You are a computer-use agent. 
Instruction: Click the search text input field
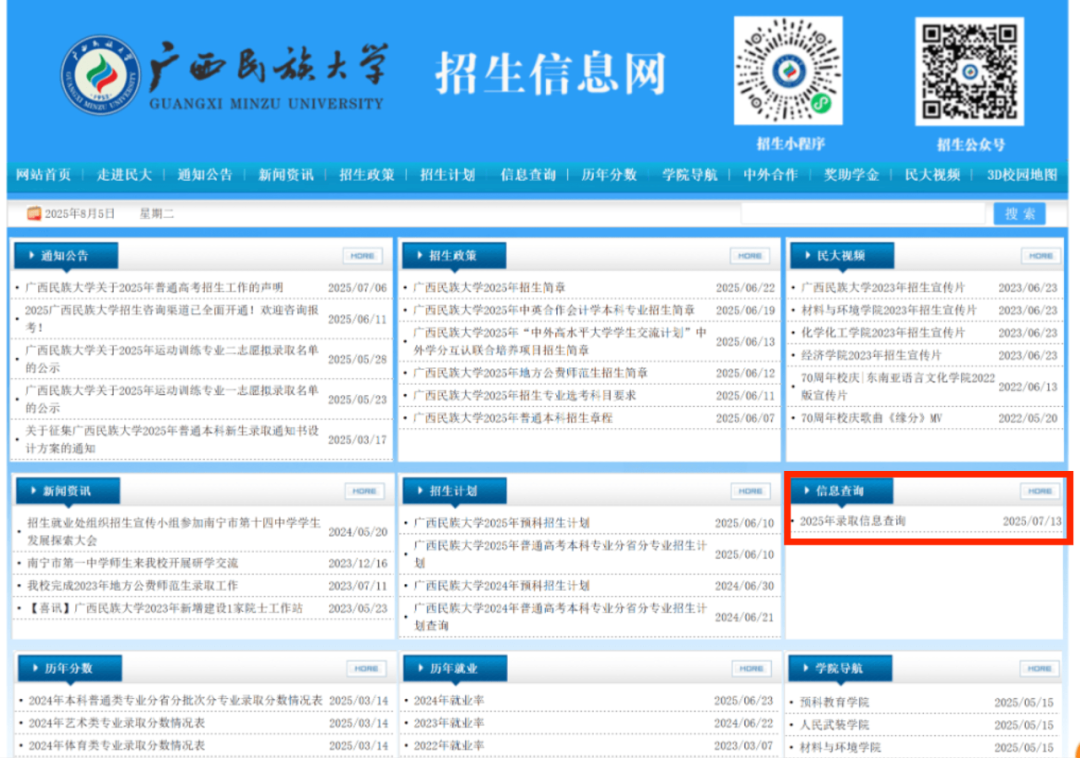(x=864, y=213)
